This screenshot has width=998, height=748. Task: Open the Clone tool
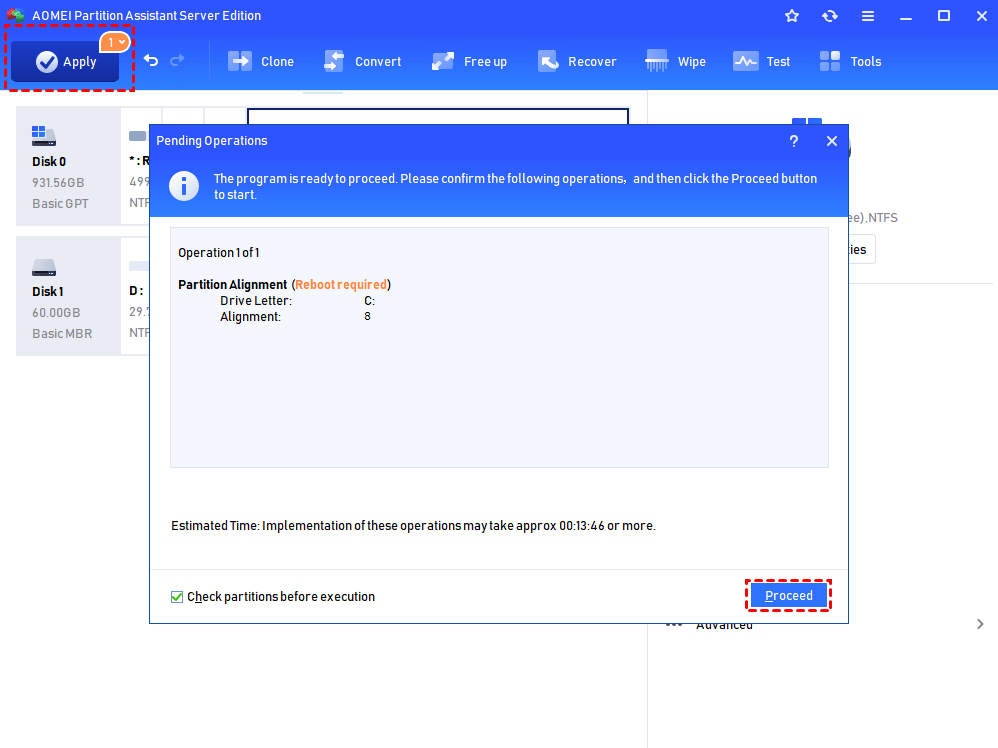[x=261, y=62]
